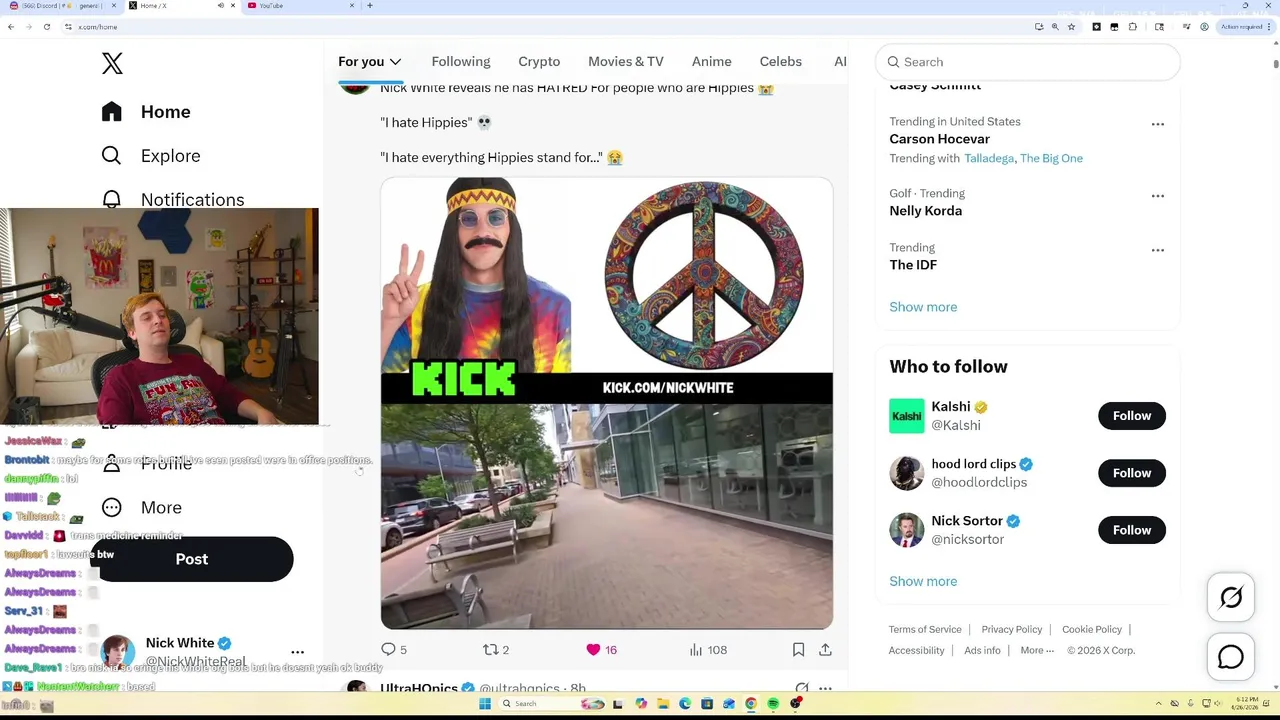Switch to the Anime tab

[712, 62]
